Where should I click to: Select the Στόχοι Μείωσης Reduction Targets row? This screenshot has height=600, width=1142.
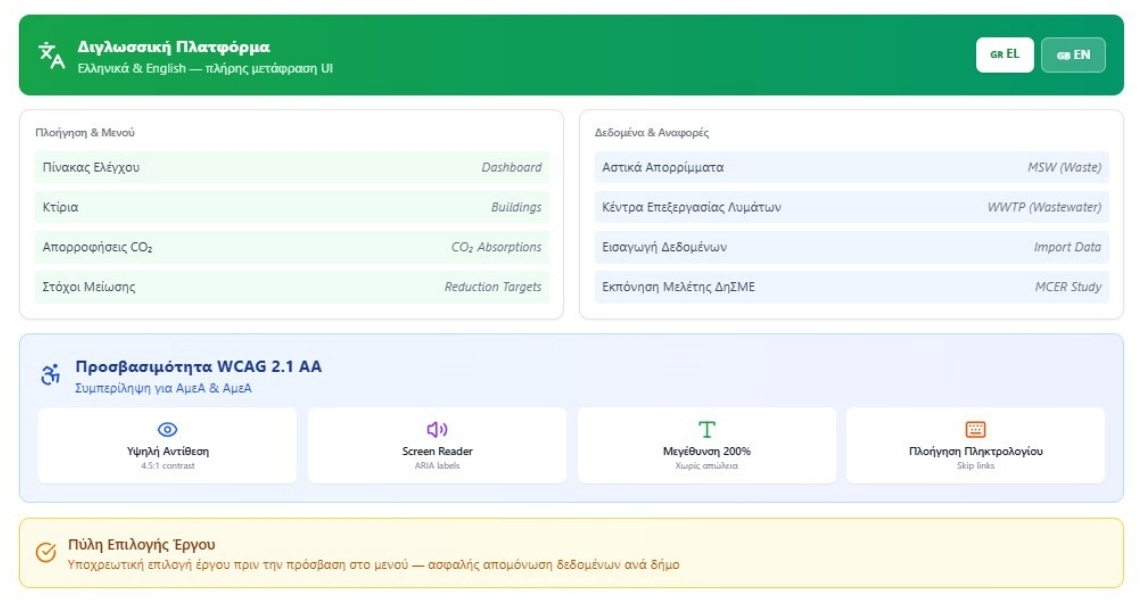coord(292,287)
